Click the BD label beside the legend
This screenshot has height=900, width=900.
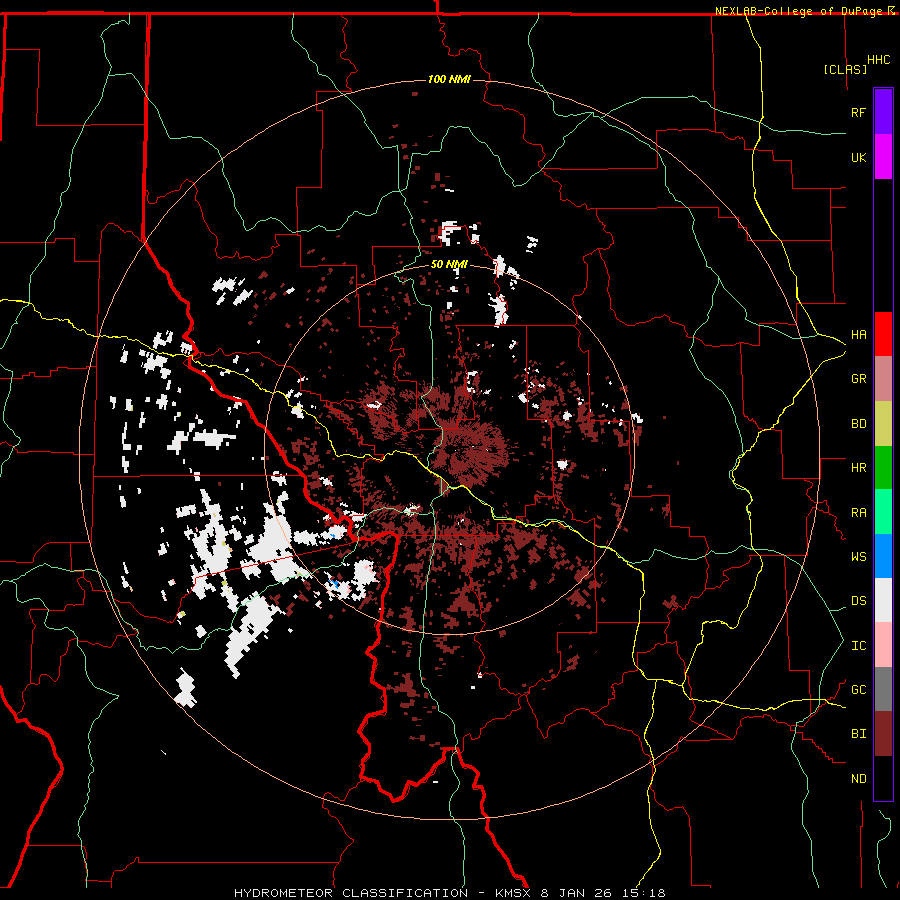859,424
